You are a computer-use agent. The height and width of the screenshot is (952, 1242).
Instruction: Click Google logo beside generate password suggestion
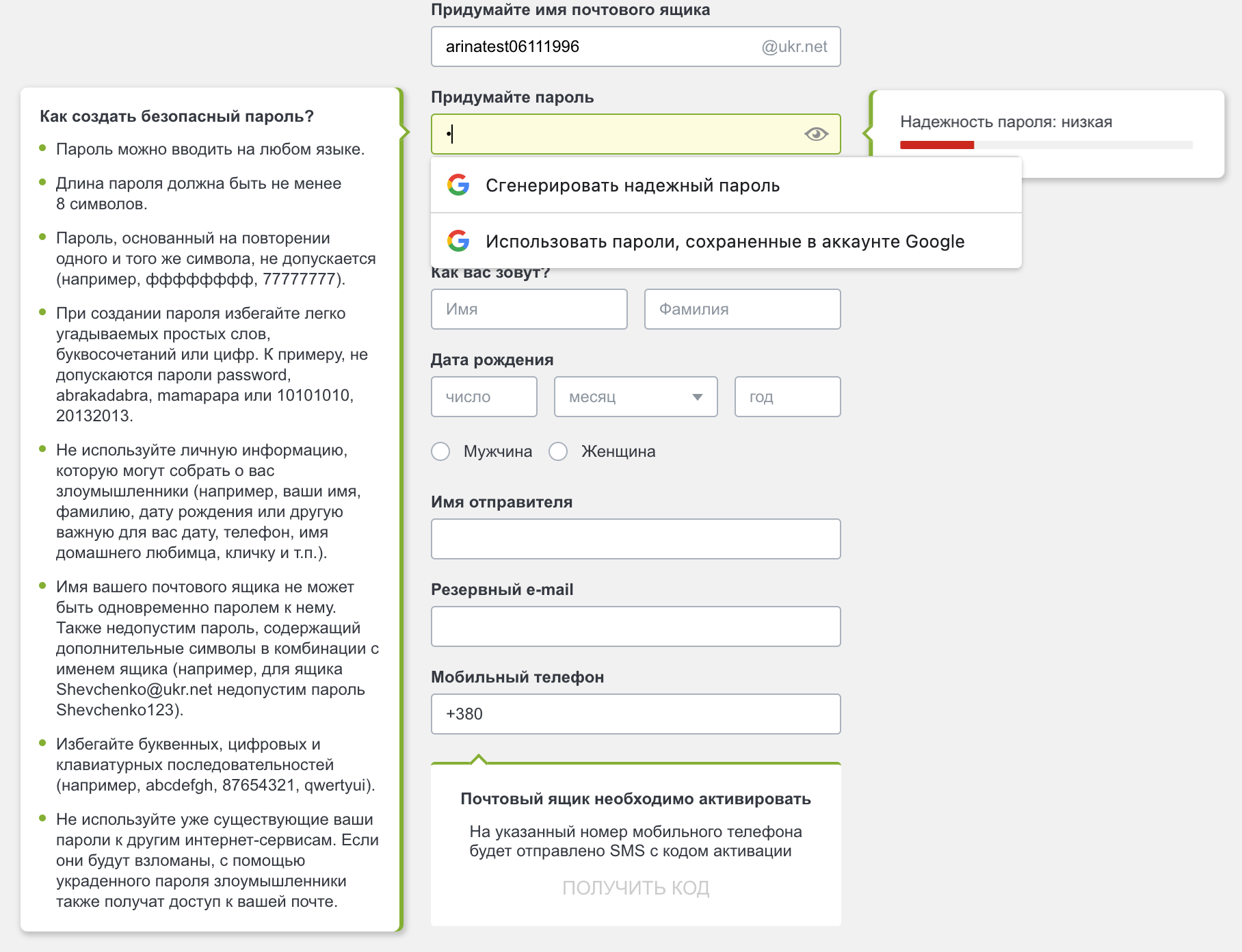pyautogui.click(x=458, y=185)
